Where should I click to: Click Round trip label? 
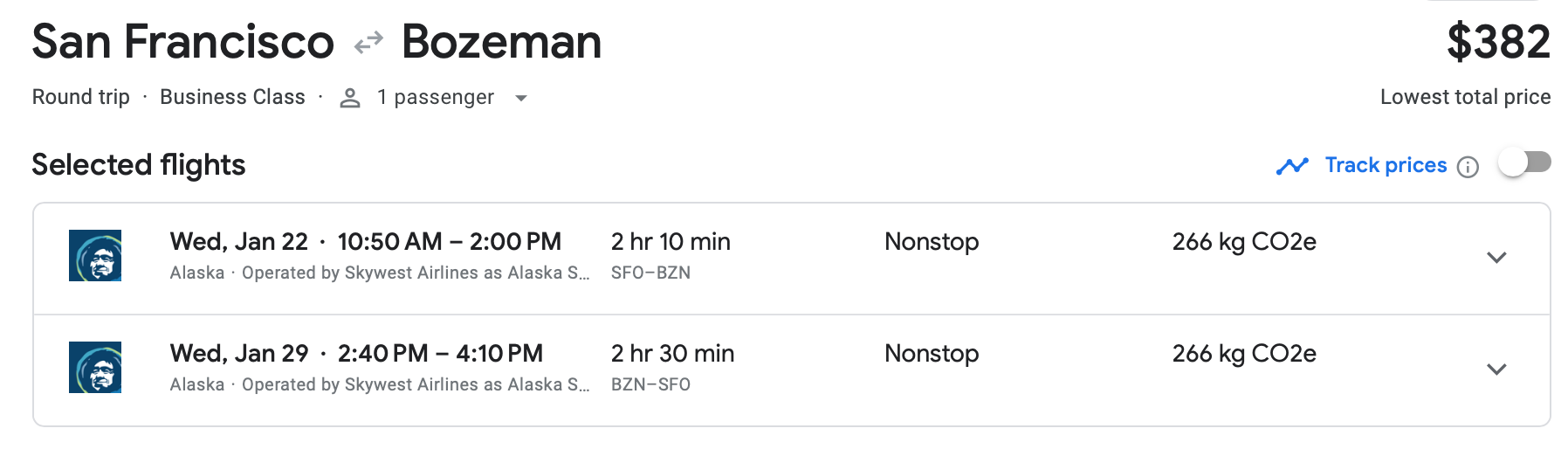point(81,97)
